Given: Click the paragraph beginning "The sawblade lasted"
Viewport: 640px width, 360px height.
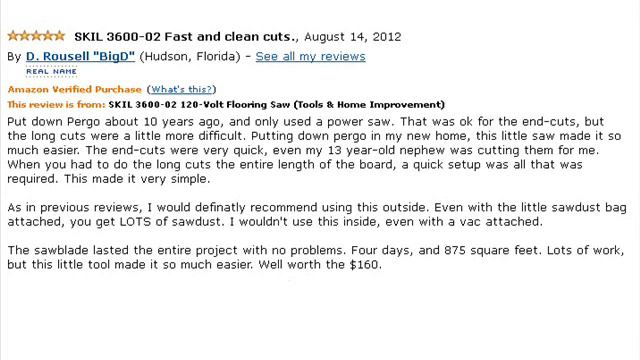Looking at the screenshot, I should [316, 257].
